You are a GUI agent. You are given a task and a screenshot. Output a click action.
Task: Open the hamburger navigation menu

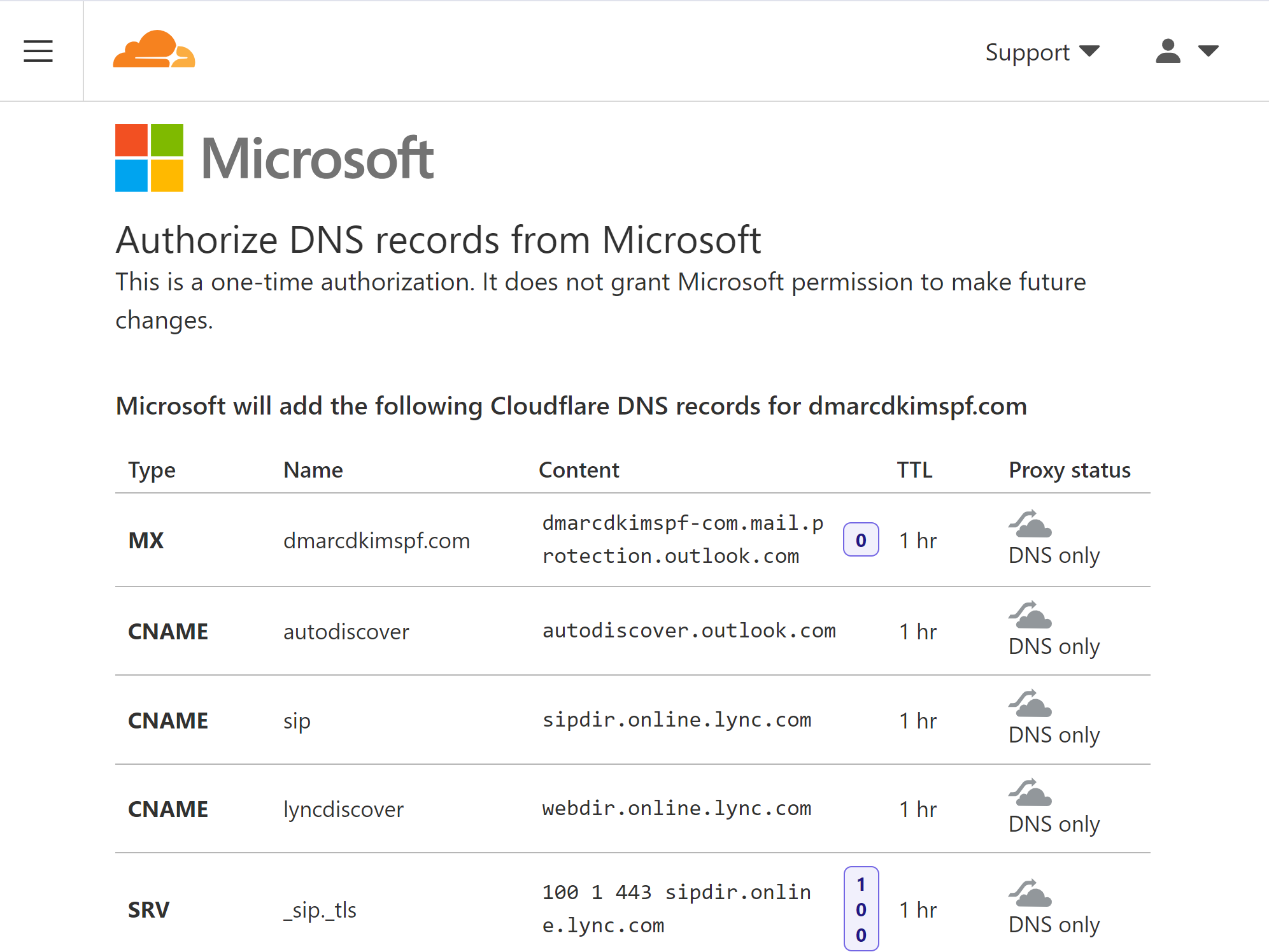[x=38, y=51]
